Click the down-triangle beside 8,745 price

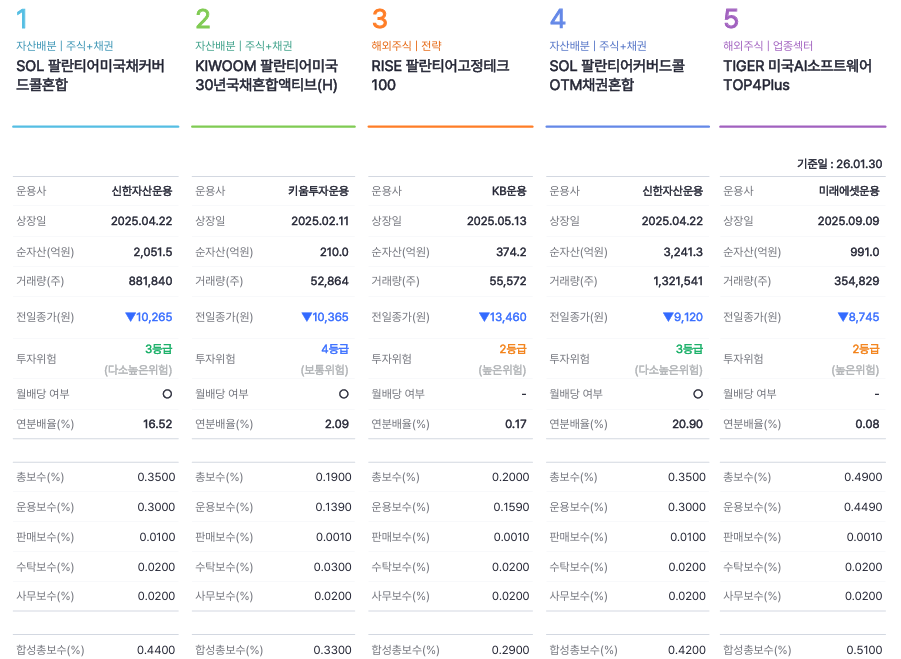[843, 317]
